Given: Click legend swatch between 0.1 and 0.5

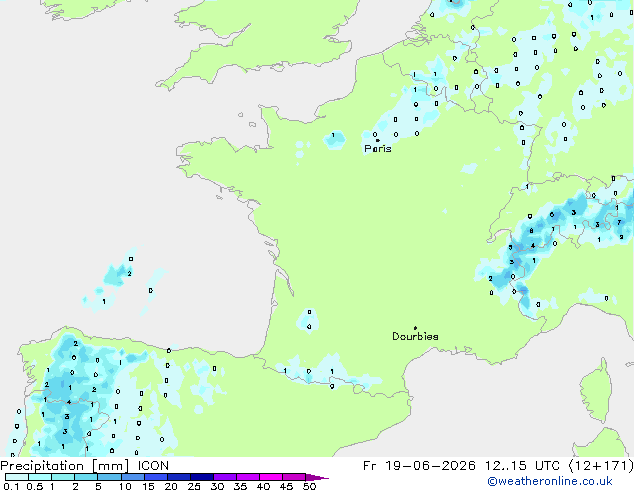Looking at the screenshot, I should point(17,477).
